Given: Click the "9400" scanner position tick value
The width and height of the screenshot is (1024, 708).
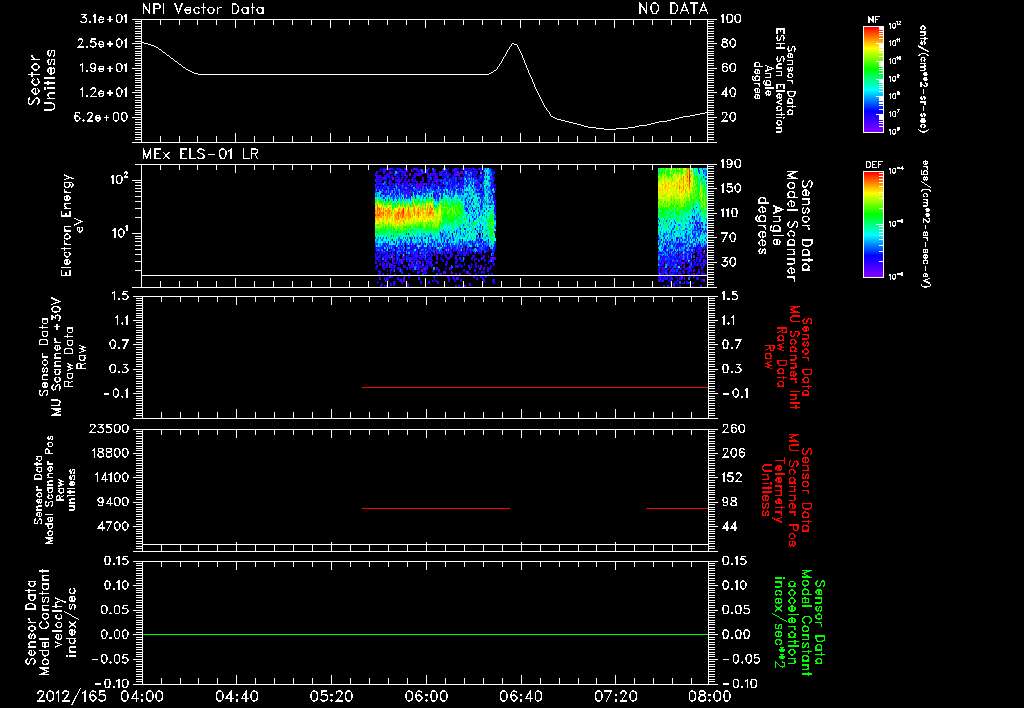Looking at the screenshot, I should pyautogui.click(x=112, y=502).
